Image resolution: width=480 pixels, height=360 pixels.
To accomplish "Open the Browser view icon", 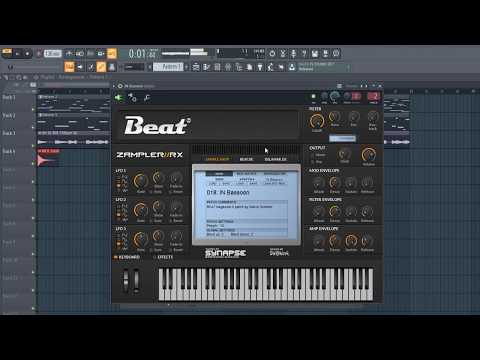I will 239,67.
